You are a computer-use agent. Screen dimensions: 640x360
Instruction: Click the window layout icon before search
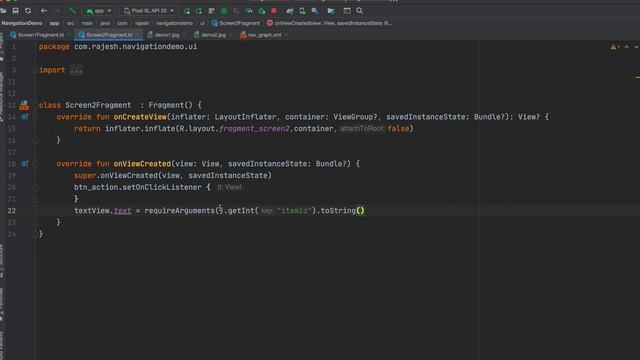(x=347, y=11)
